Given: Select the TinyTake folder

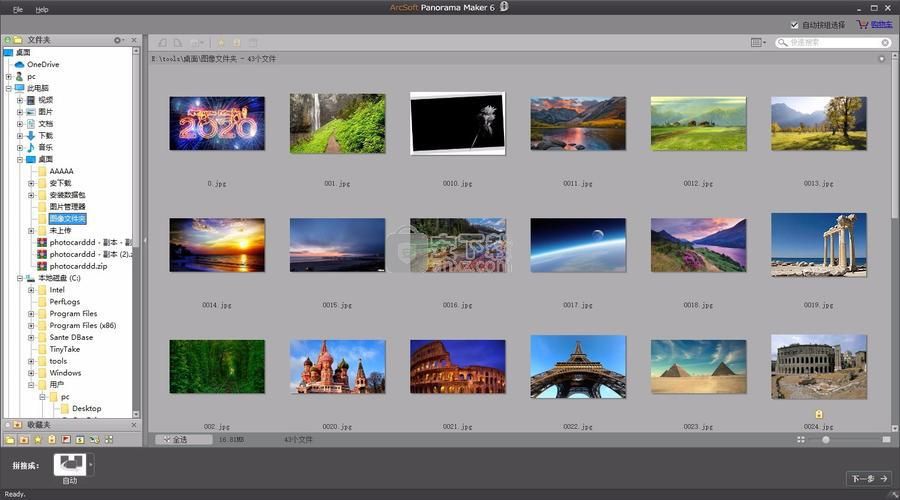Looking at the screenshot, I should click(64, 349).
